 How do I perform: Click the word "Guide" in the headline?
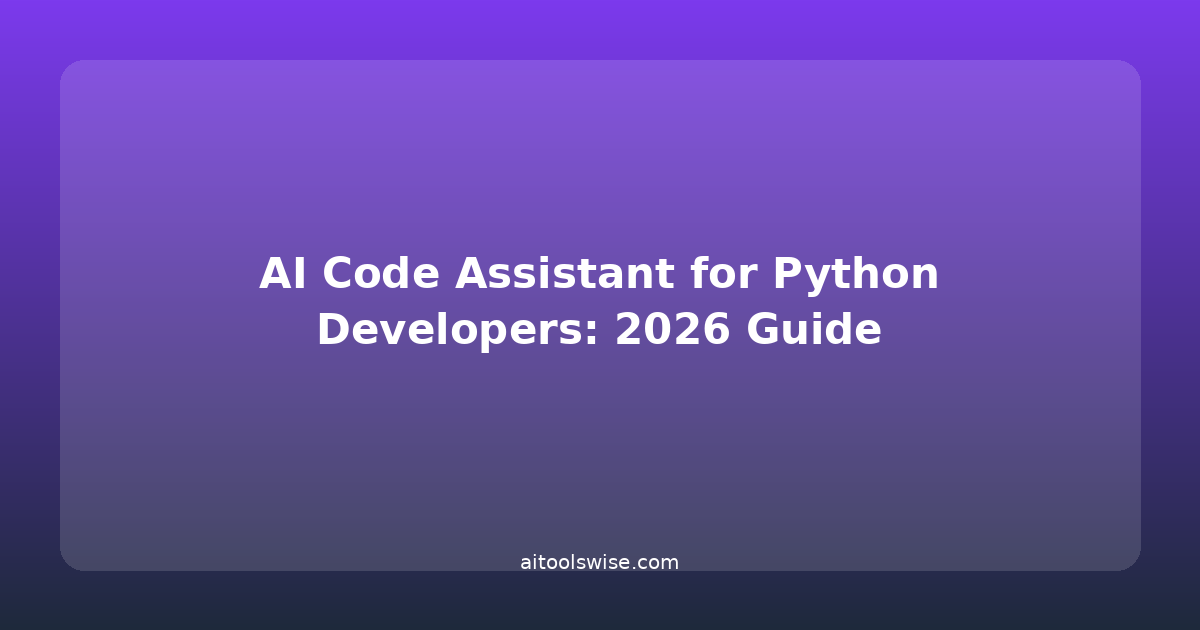point(814,331)
